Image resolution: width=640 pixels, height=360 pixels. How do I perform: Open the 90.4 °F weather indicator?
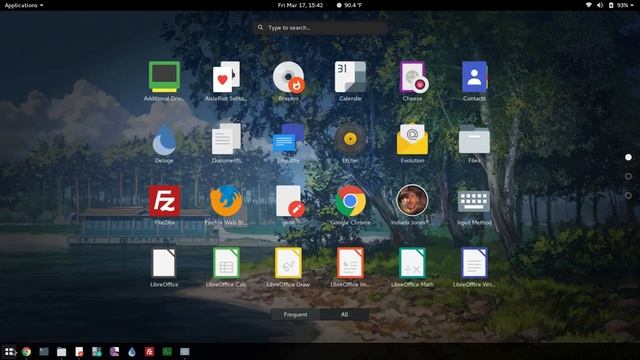[349, 5]
